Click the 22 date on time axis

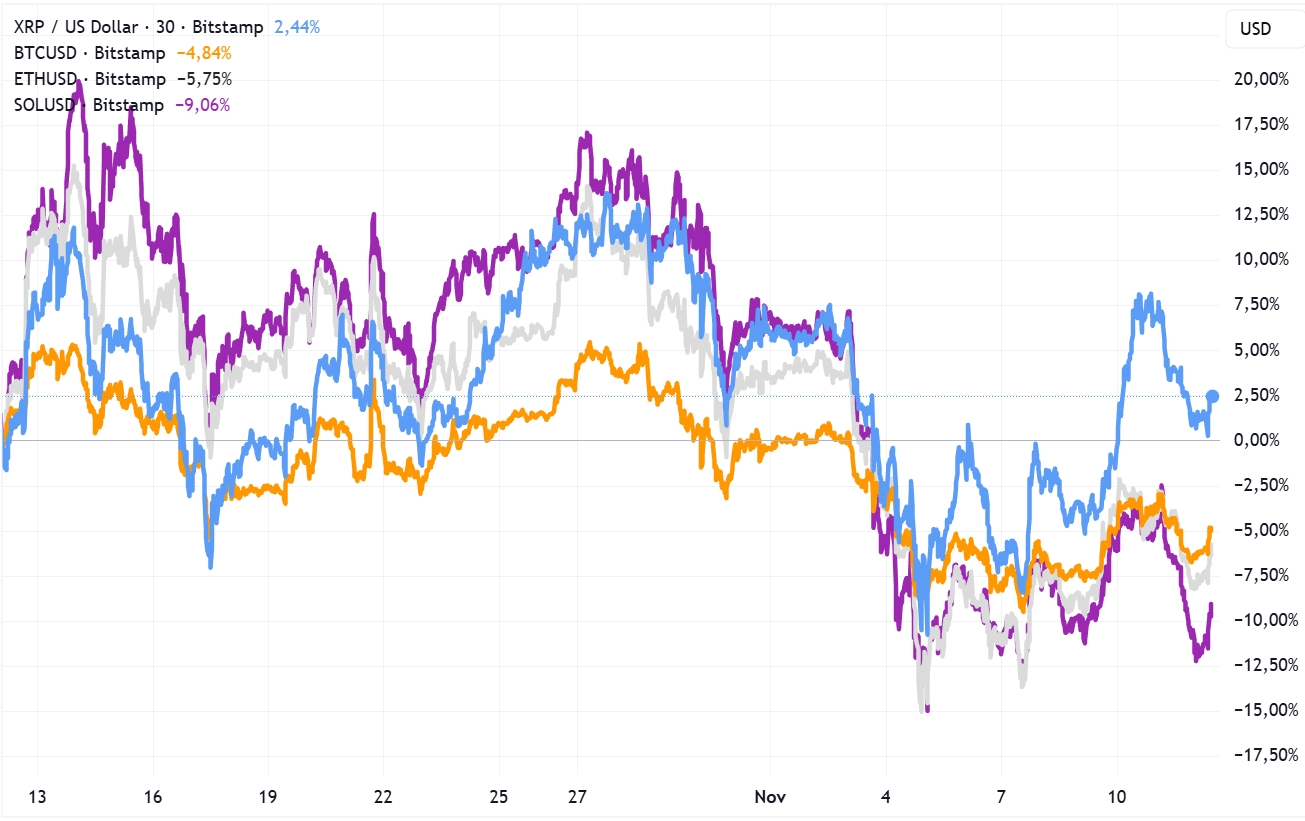coord(383,797)
